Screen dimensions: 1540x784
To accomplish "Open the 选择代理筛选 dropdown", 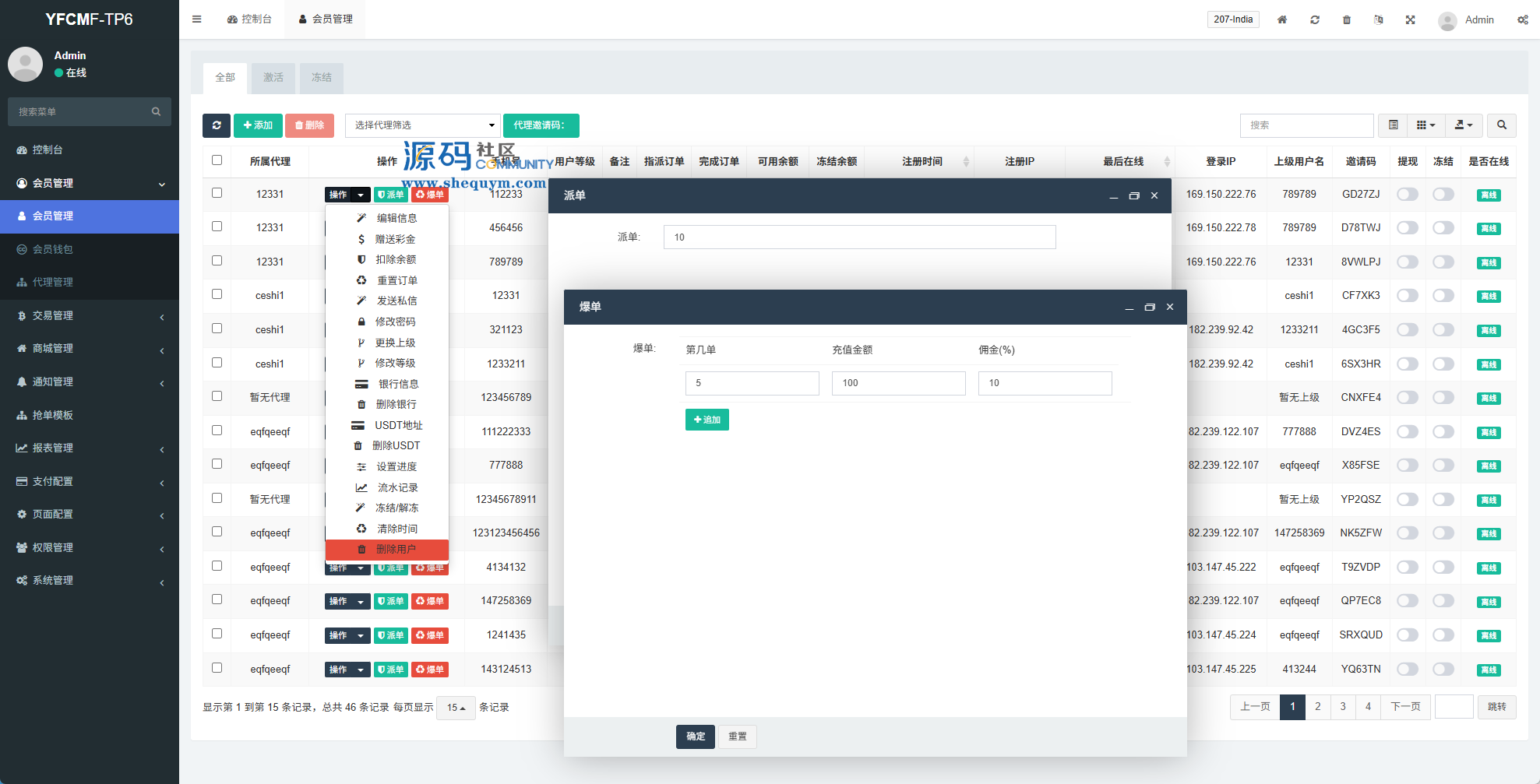I will [x=422, y=125].
